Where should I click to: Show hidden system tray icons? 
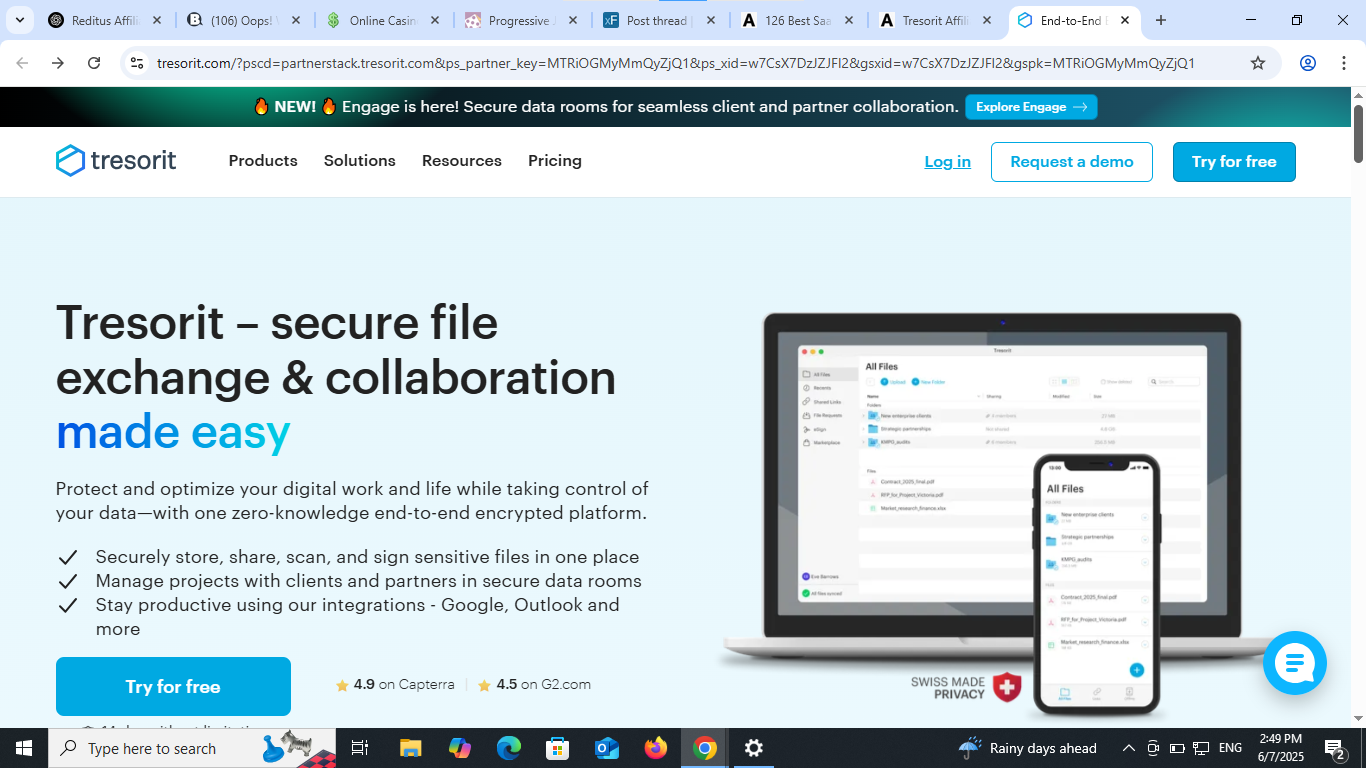tap(1128, 748)
